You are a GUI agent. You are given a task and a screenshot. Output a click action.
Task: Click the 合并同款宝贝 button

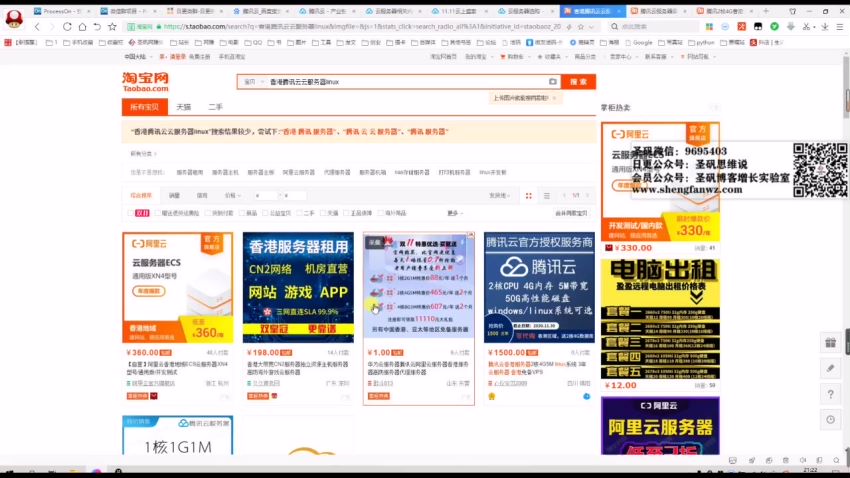click(x=571, y=214)
